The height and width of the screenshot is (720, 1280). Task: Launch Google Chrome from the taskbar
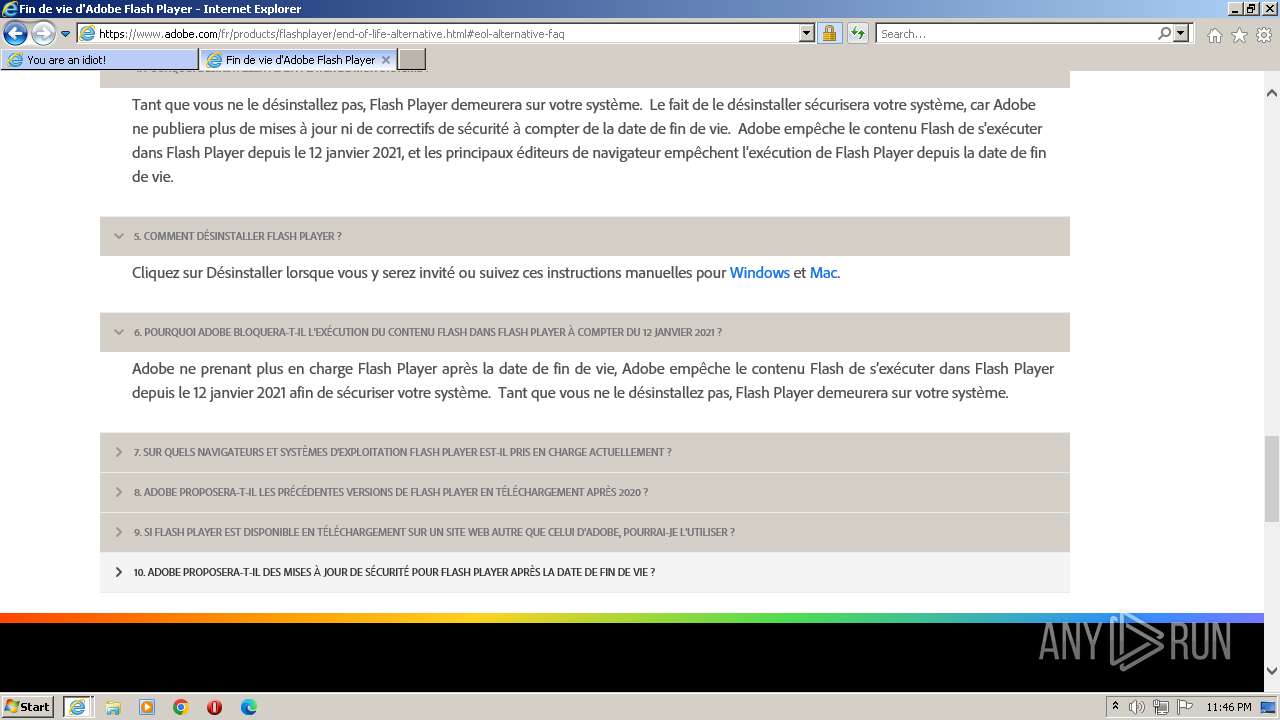181,707
